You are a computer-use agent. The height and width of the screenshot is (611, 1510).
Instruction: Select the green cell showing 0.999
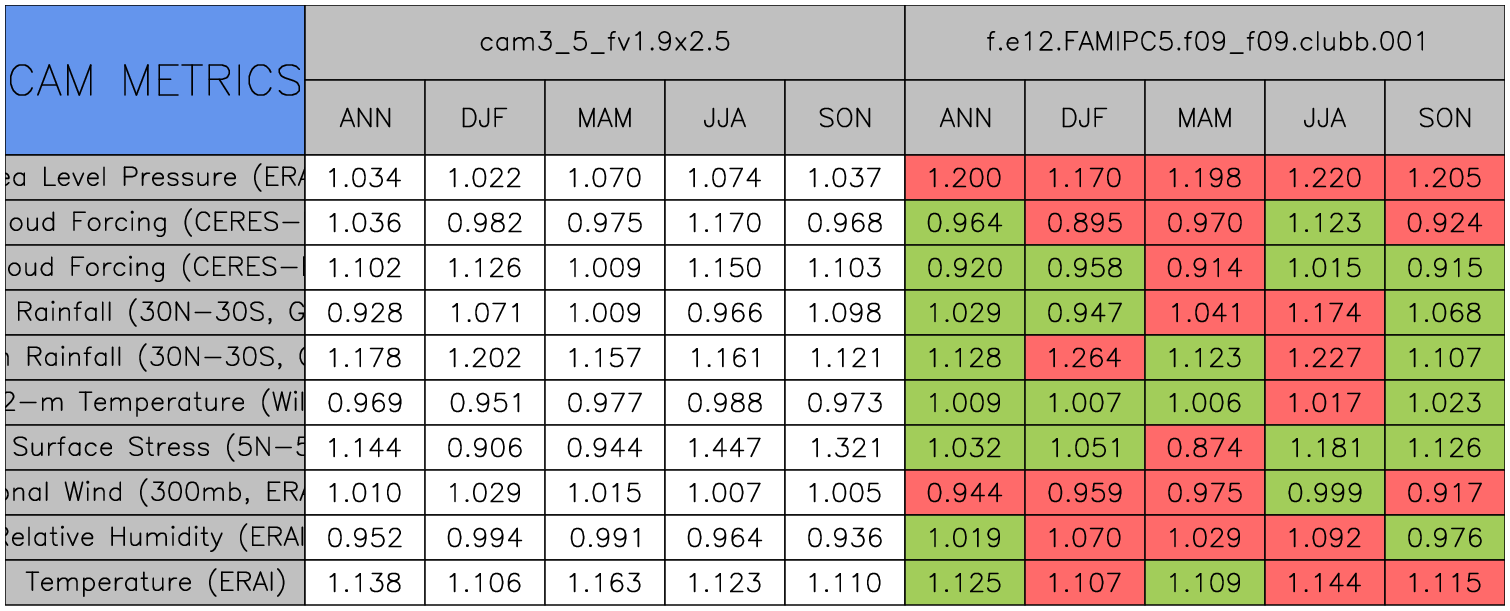click(x=1324, y=492)
